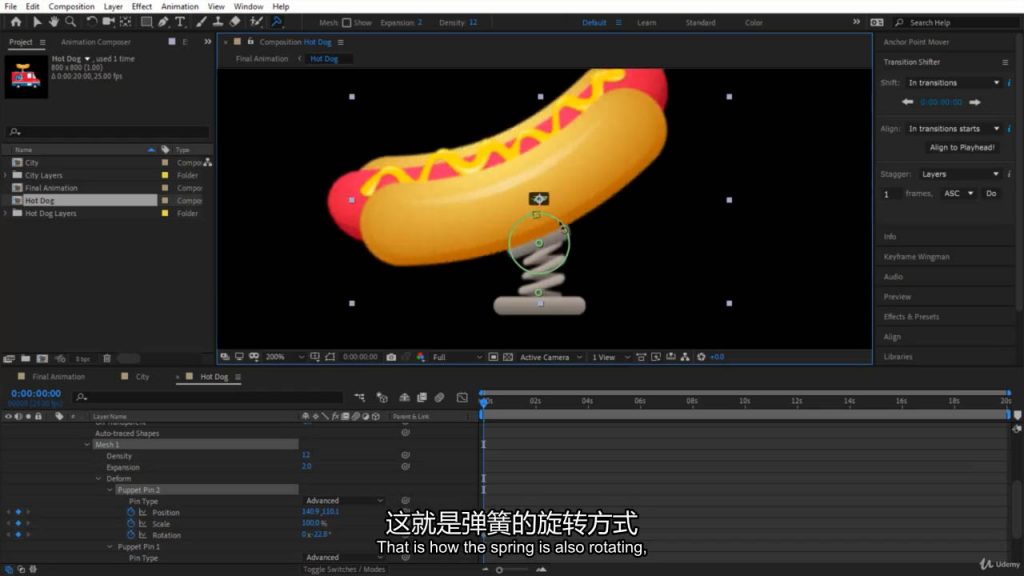Enable the Mesh Show checkbox
1024x576 pixels.
tap(346, 22)
